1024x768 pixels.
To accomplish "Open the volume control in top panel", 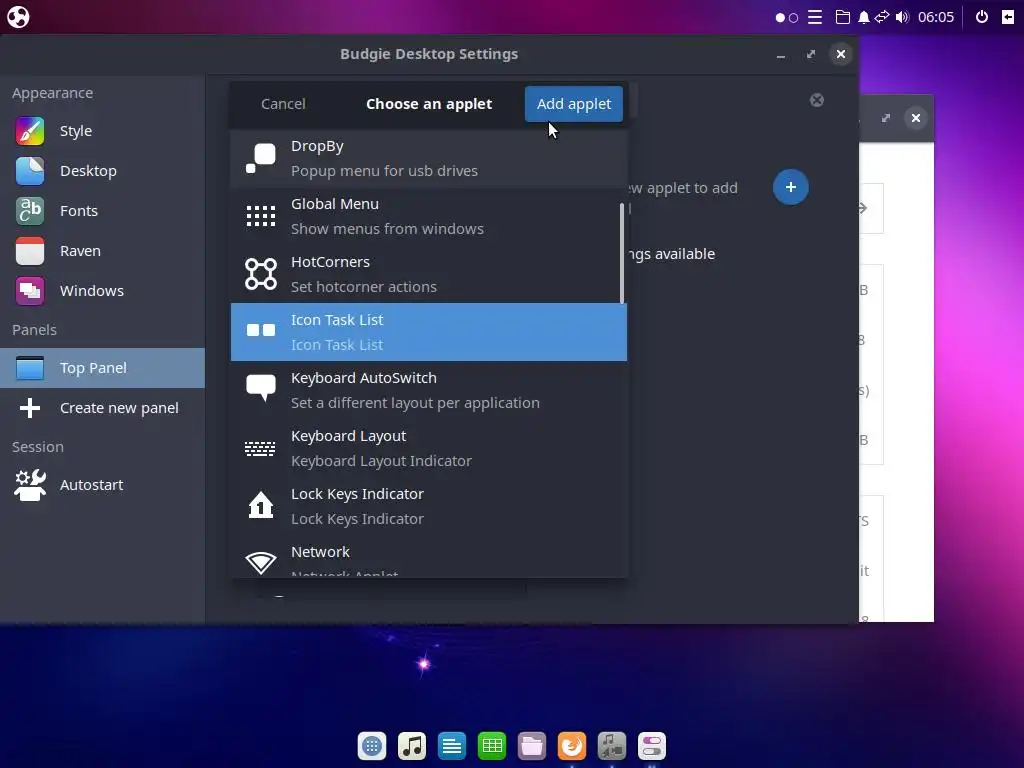I will pos(903,17).
